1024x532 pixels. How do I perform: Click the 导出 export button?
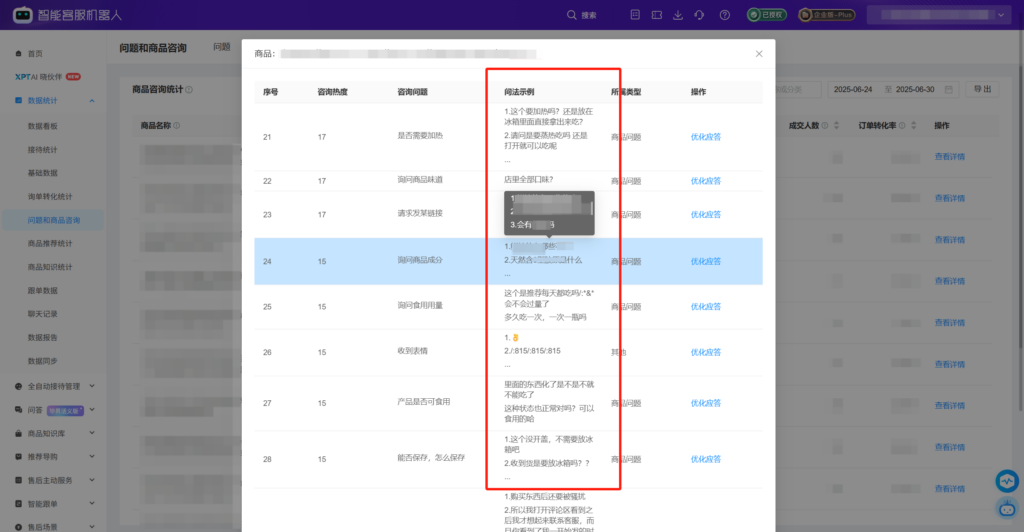coord(982,89)
